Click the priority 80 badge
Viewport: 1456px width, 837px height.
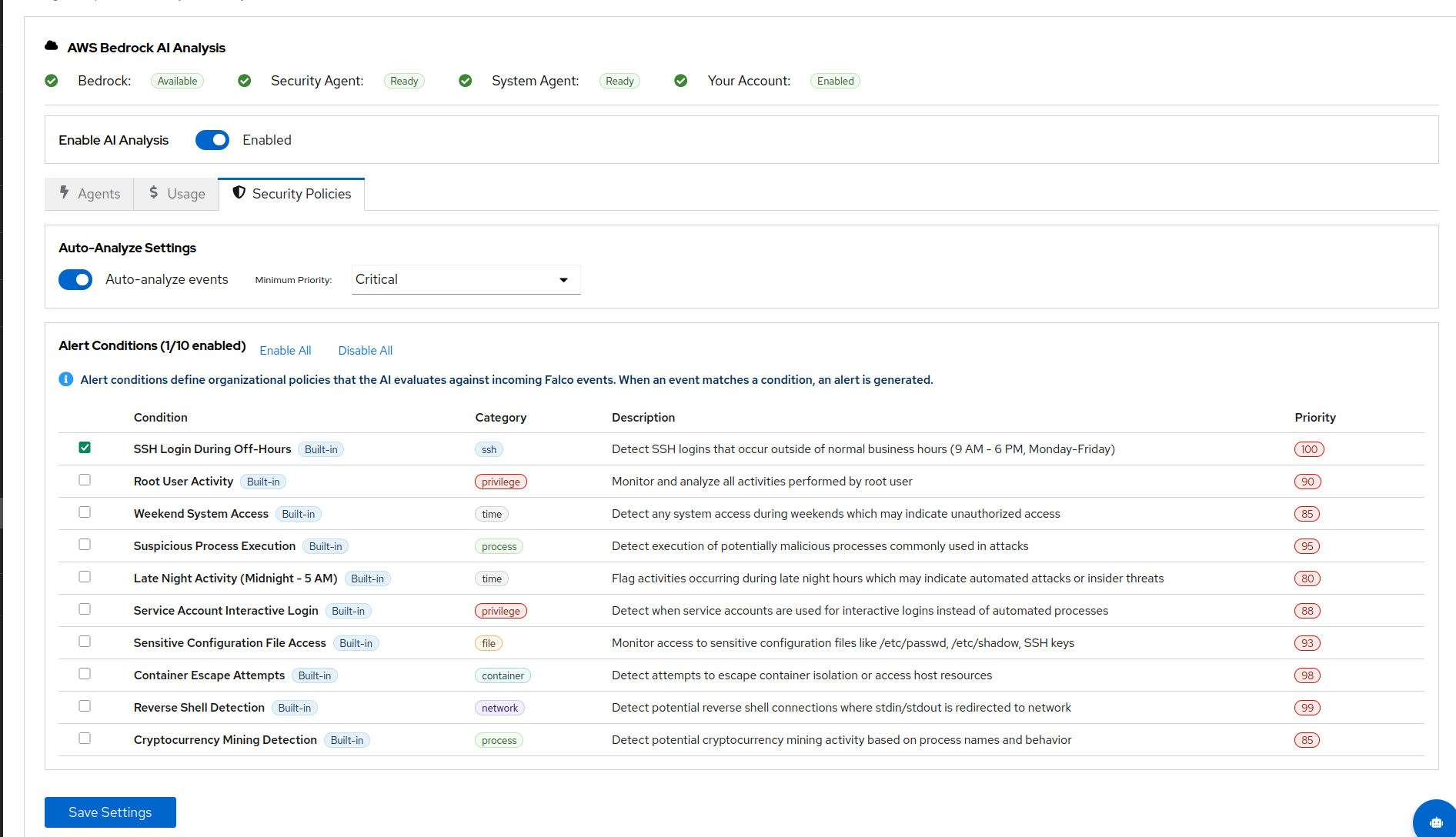pyautogui.click(x=1307, y=579)
